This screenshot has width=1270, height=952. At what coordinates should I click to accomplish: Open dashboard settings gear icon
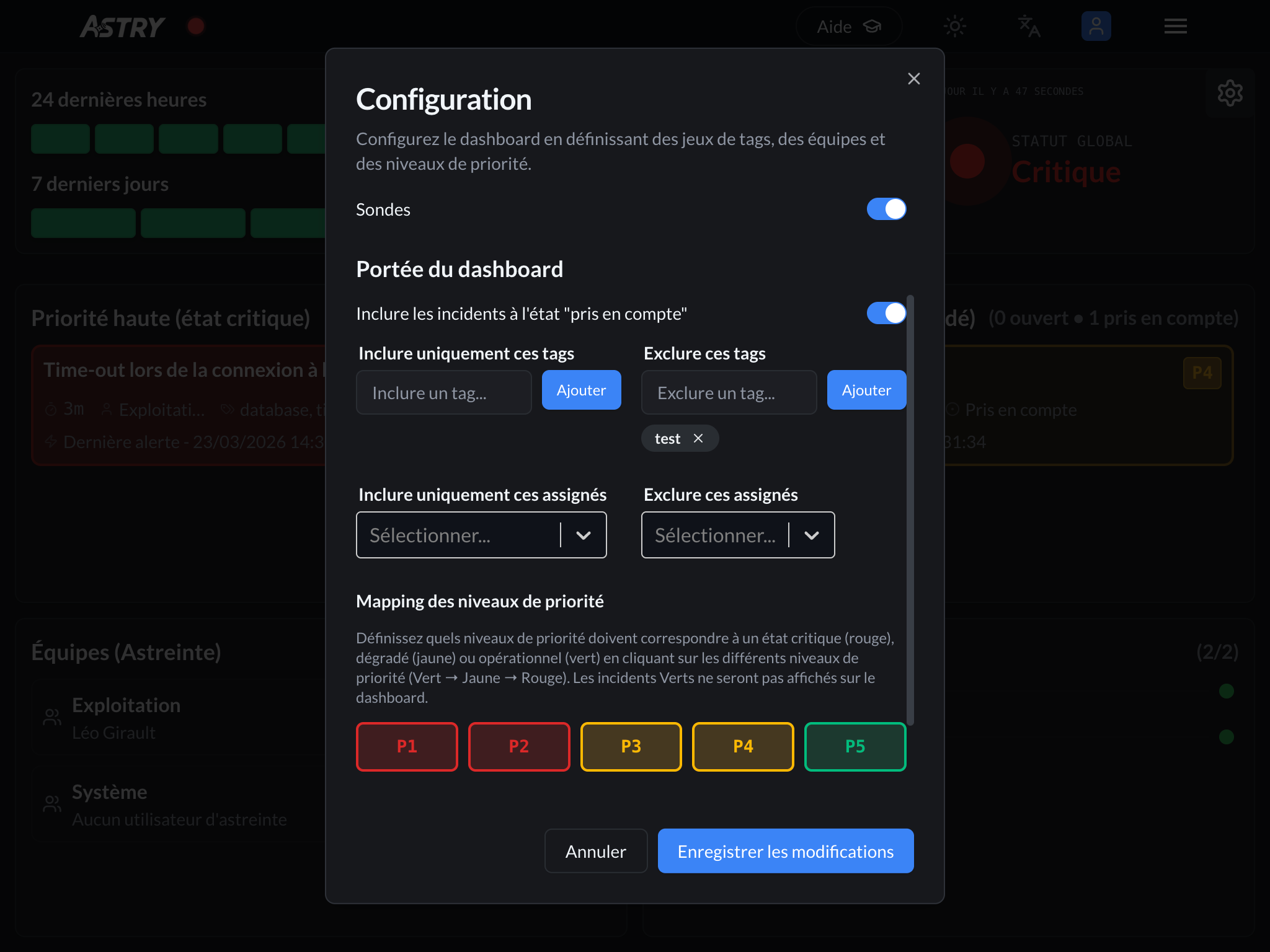[x=1230, y=93]
